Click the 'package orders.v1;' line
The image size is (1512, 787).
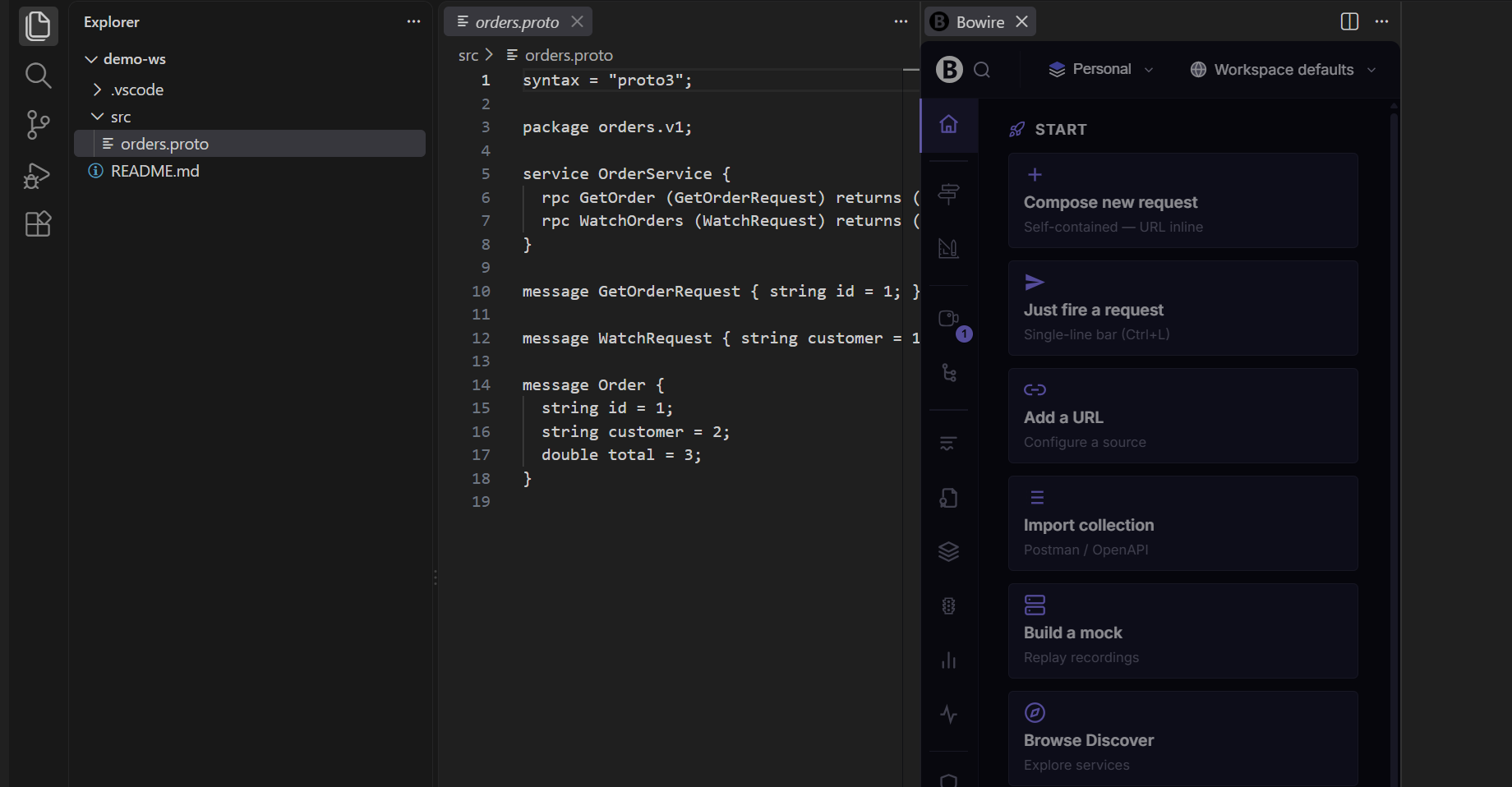point(607,127)
